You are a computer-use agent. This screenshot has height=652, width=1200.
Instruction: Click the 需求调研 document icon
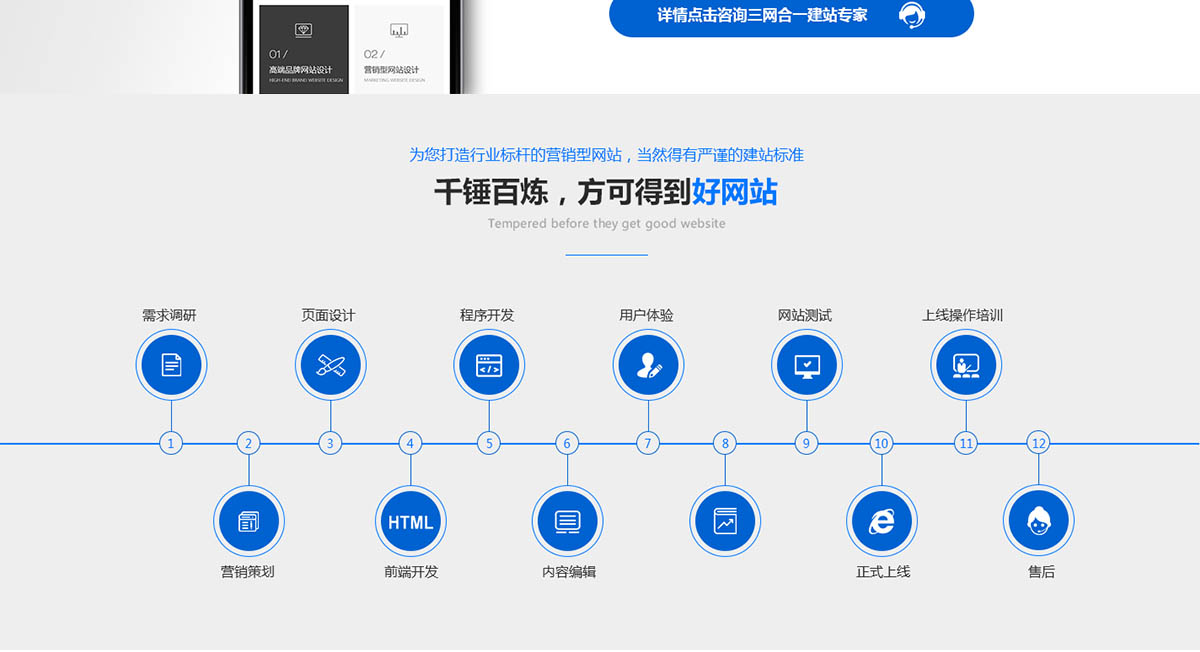[x=171, y=364]
